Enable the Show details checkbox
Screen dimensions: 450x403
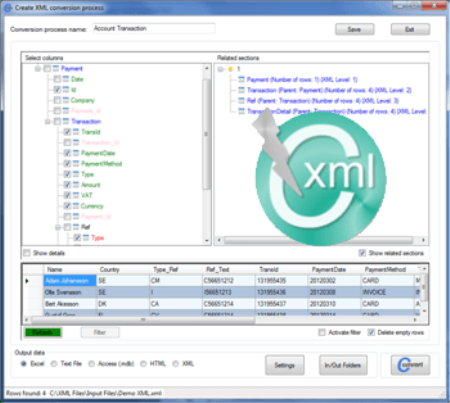coord(27,253)
